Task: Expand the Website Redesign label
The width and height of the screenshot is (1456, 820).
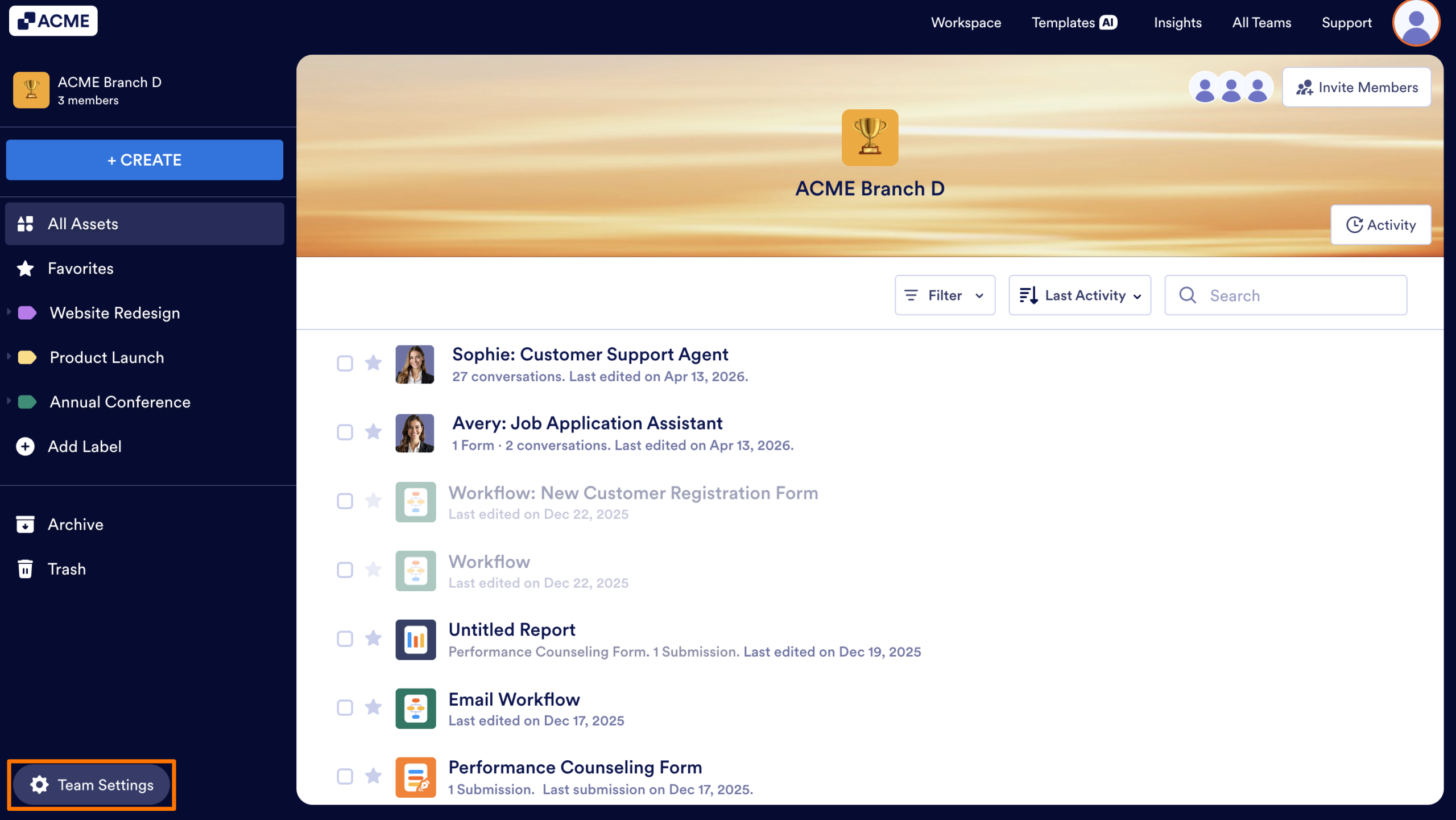Action: pos(9,312)
